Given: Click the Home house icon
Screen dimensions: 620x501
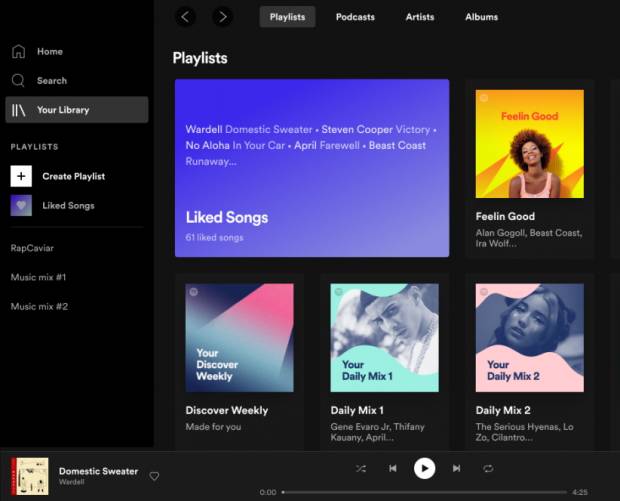Looking at the screenshot, I should (x=18, y=51).
